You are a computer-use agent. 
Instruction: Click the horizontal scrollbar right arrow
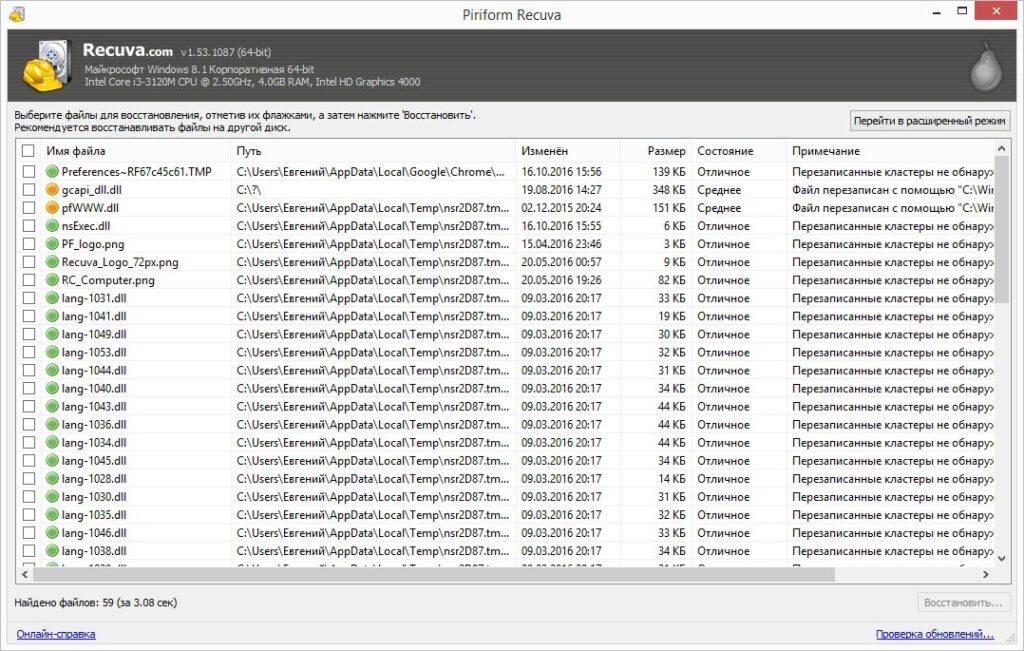tap(985, 574)
